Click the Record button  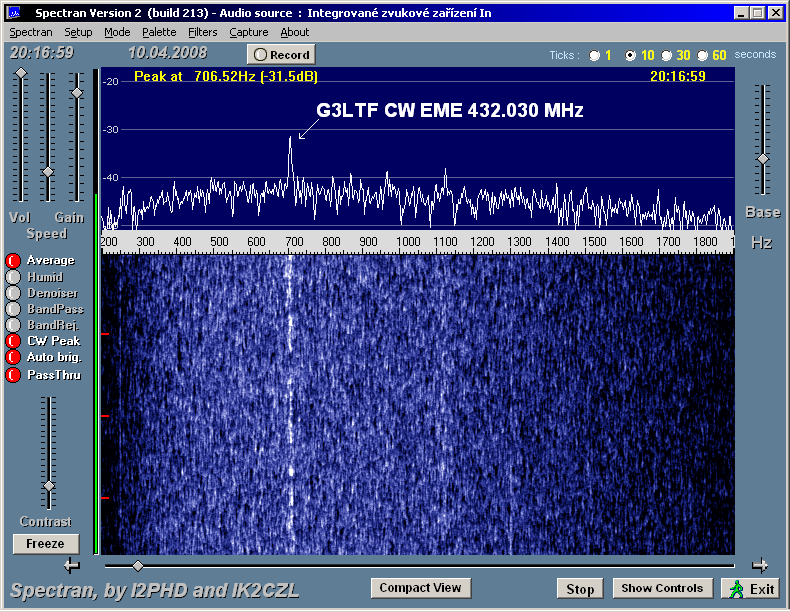(x=281, y=55)
